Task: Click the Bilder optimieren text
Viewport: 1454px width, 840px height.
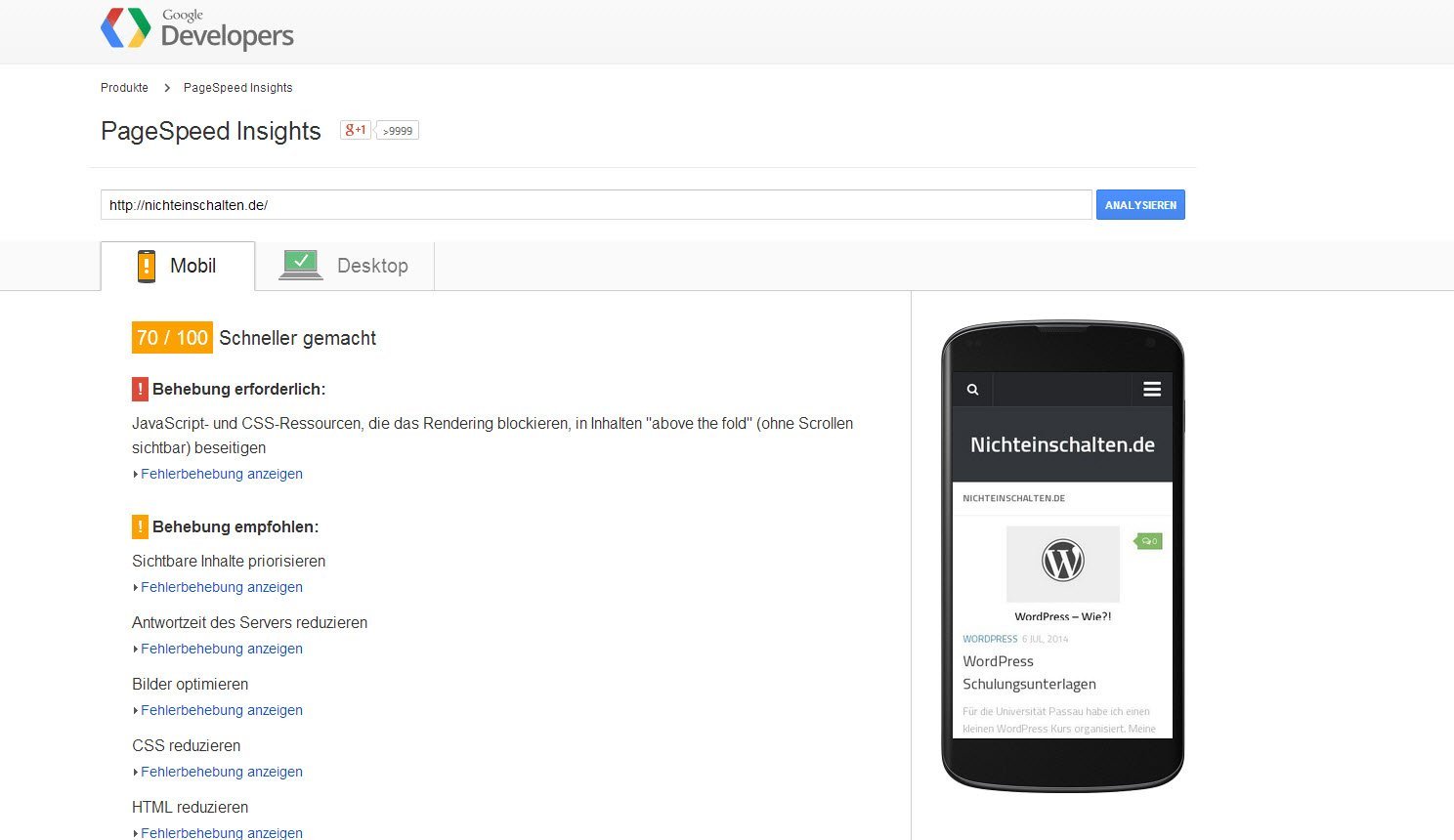Action: coord(190,685)
